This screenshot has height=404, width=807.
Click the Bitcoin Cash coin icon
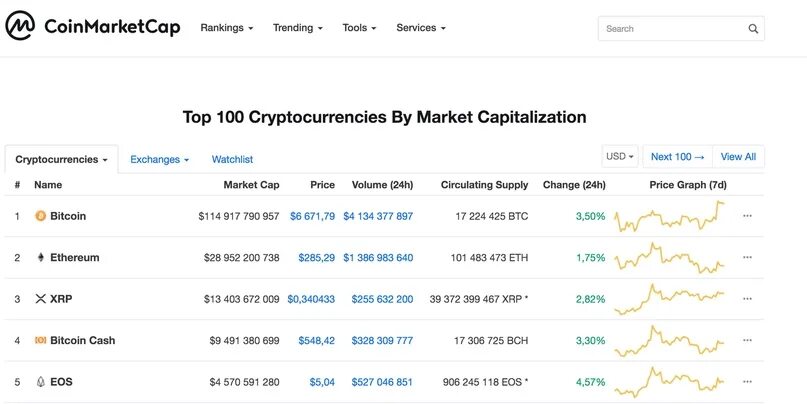pos(41,340)
